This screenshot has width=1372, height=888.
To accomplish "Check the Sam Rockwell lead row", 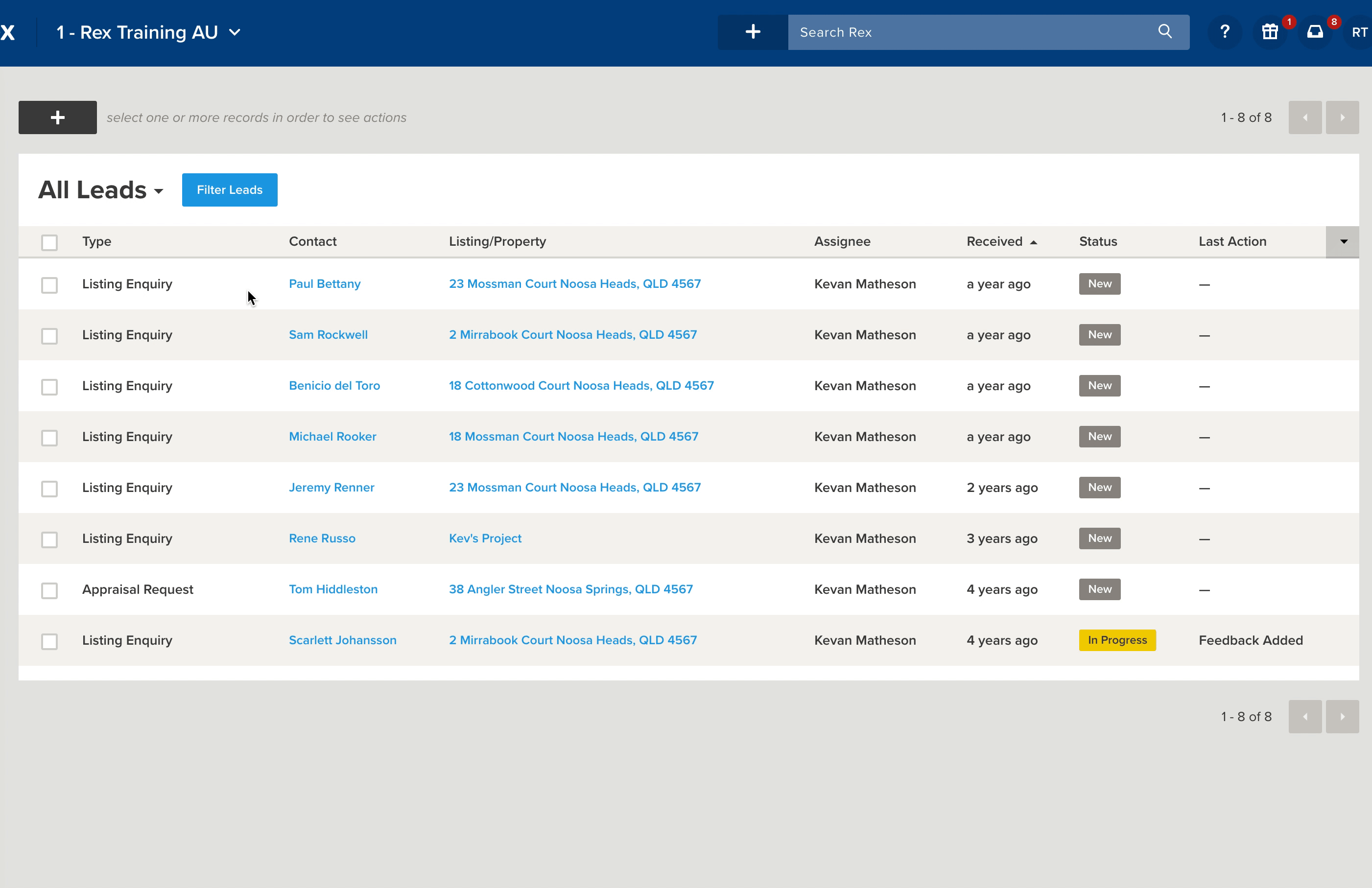I will point(49,336).
